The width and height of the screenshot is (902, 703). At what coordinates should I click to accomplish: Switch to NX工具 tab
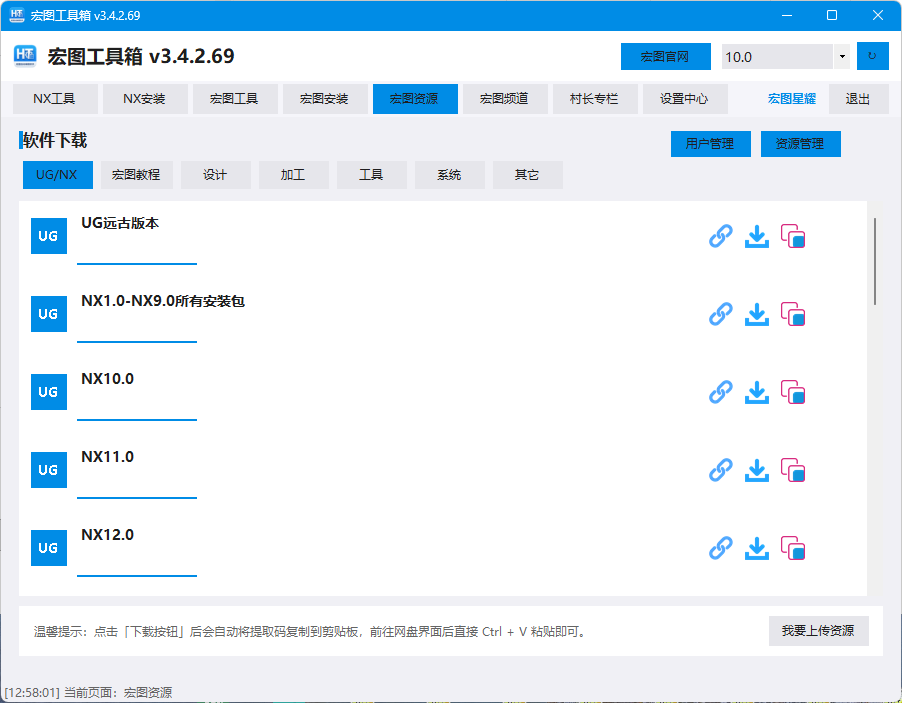click(55, 99)
